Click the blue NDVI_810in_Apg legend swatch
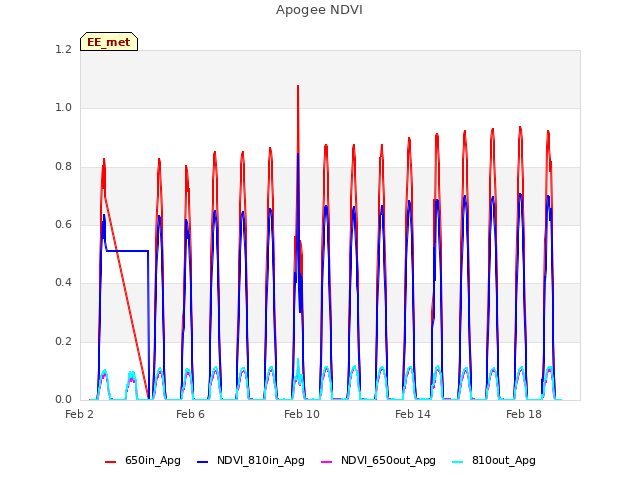The width and height of the screenshot is (640, 480). [x=202, y=462]
